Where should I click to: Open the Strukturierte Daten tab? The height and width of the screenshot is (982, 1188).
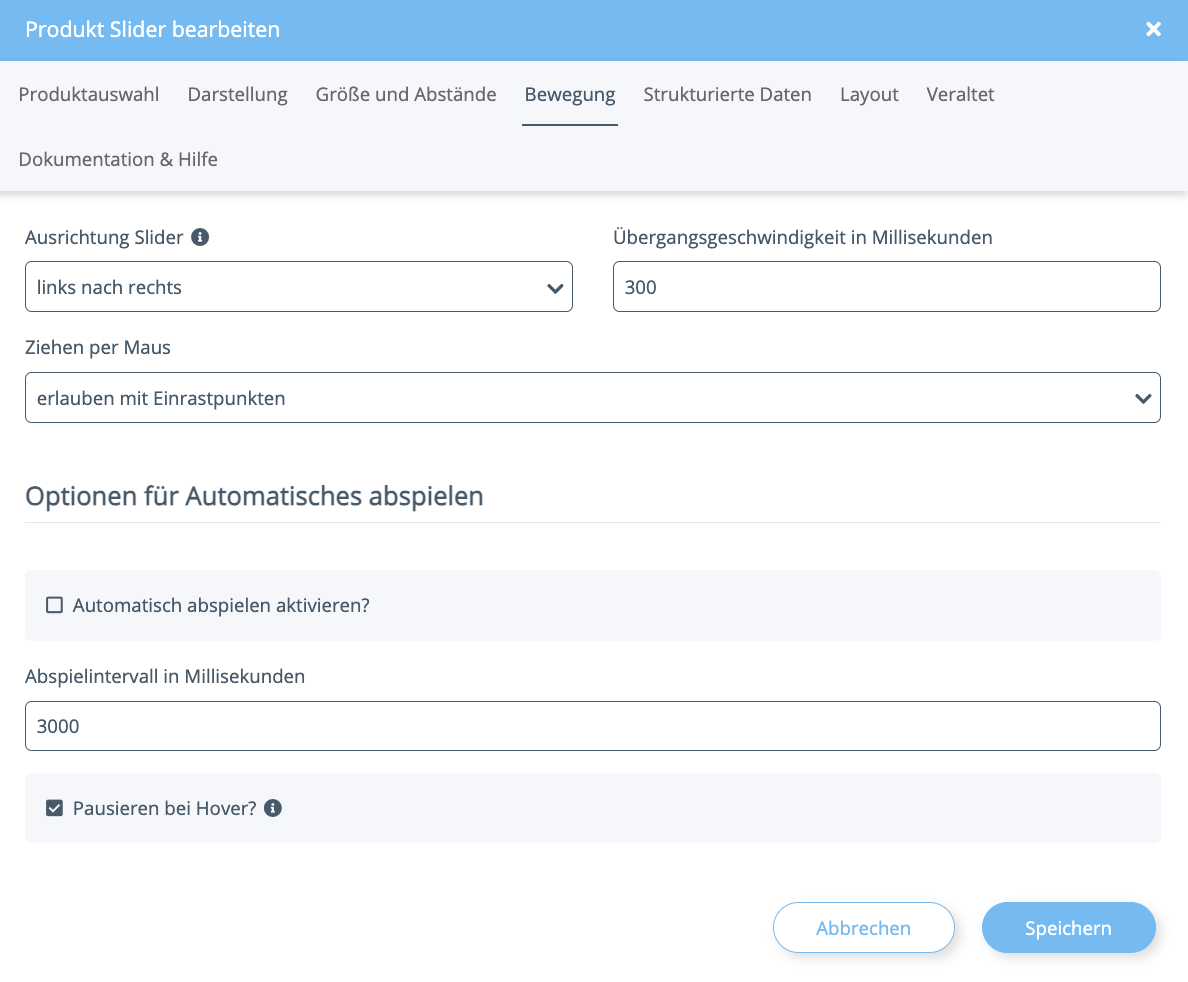[727, 94]
